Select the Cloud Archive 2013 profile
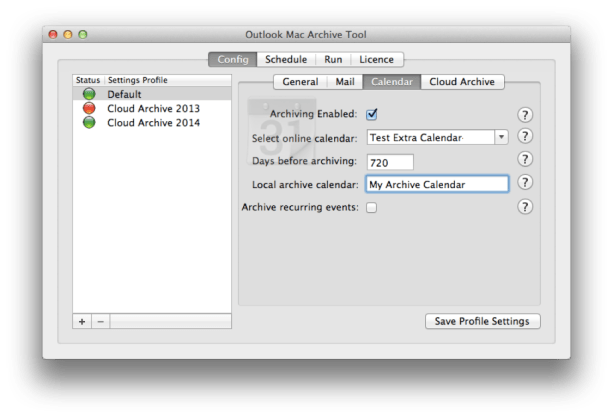 click(152, 108)
